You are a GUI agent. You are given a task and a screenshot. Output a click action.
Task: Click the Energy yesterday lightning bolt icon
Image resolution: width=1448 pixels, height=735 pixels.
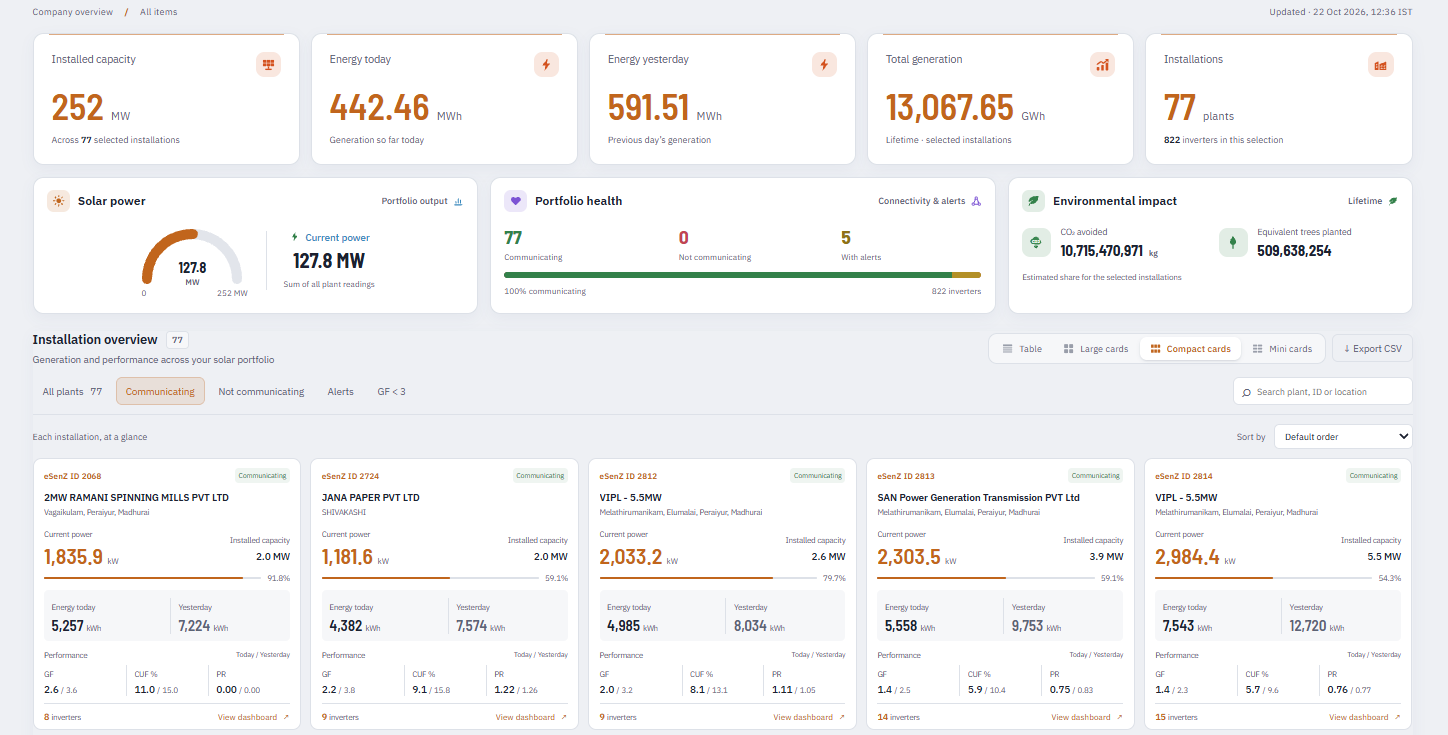824,65
